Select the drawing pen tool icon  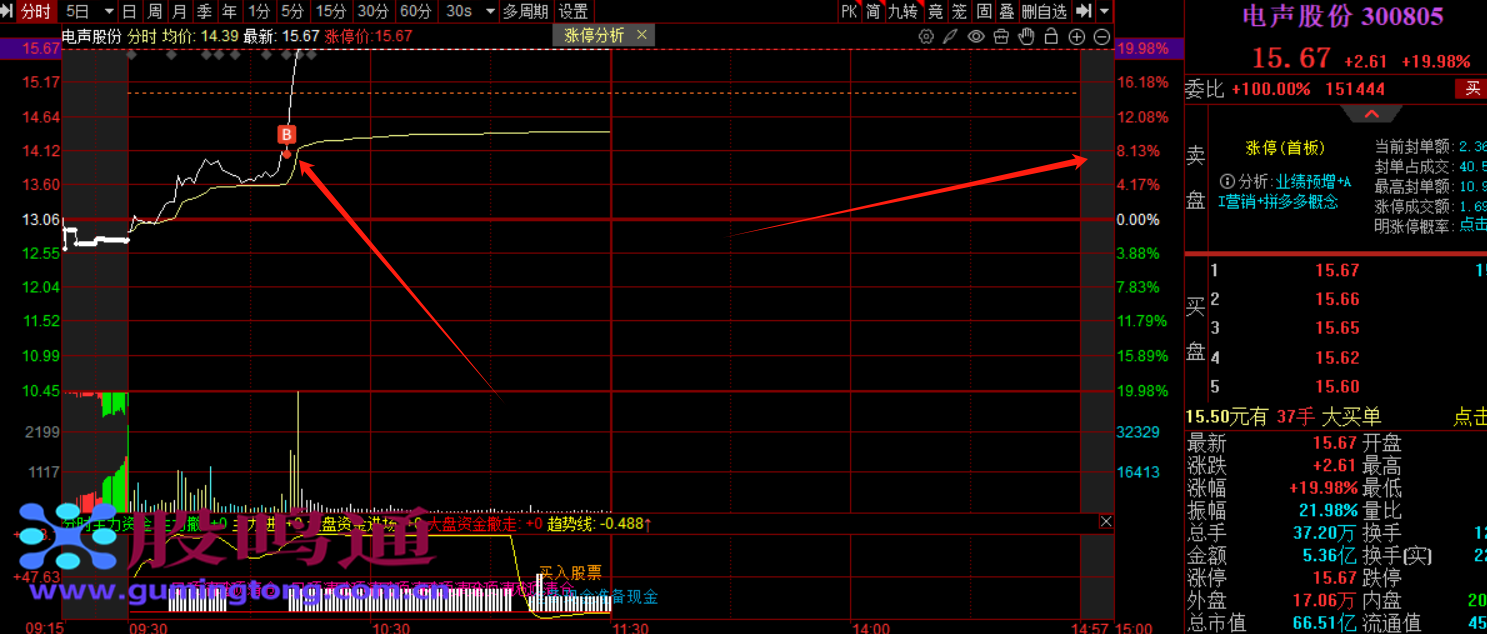click(x=951, y=37)
